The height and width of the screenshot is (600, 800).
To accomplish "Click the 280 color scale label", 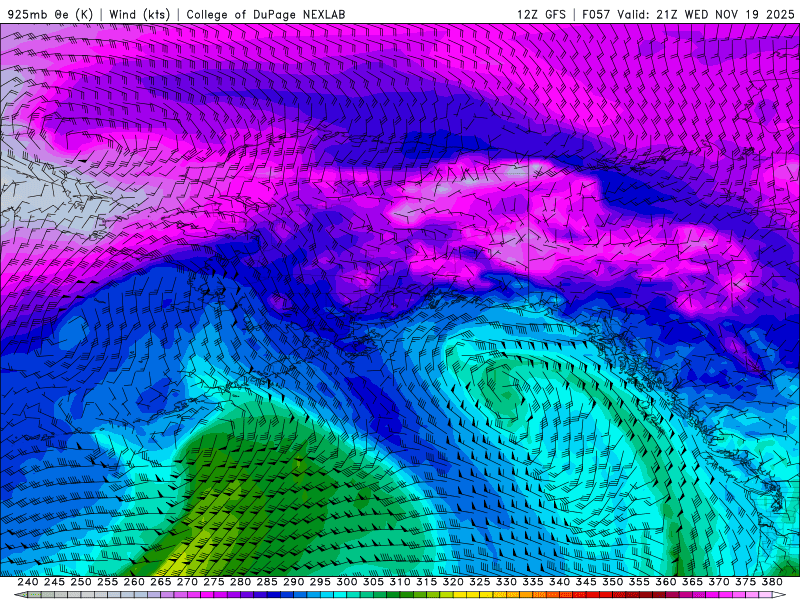I will (240, 582).
